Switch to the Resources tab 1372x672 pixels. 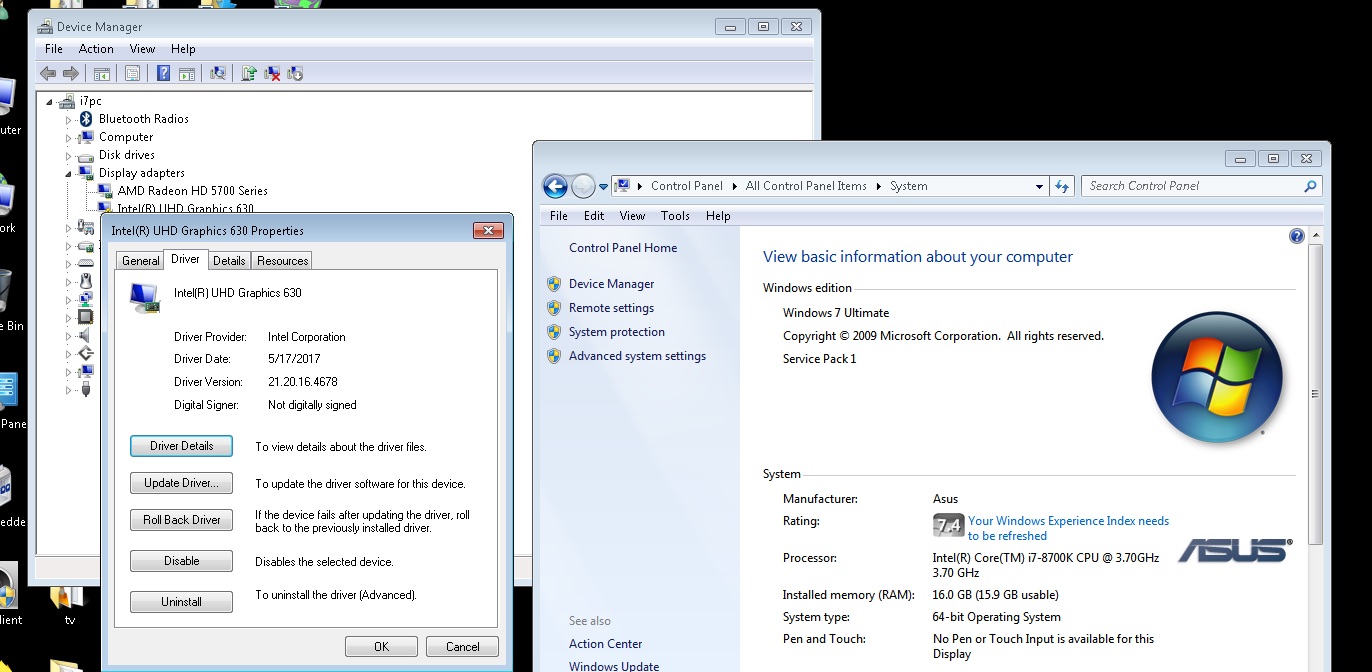[283, 261]
